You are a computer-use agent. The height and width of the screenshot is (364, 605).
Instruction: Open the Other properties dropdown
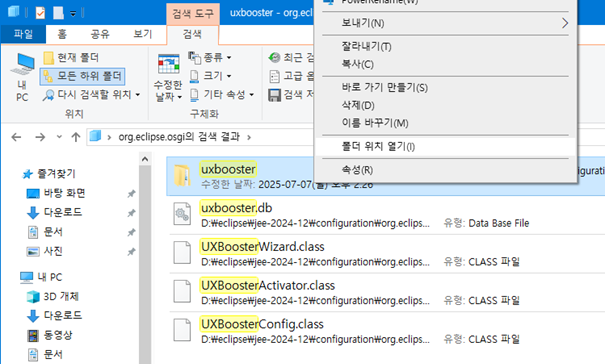pyautogui.click(x=221, y=95)
